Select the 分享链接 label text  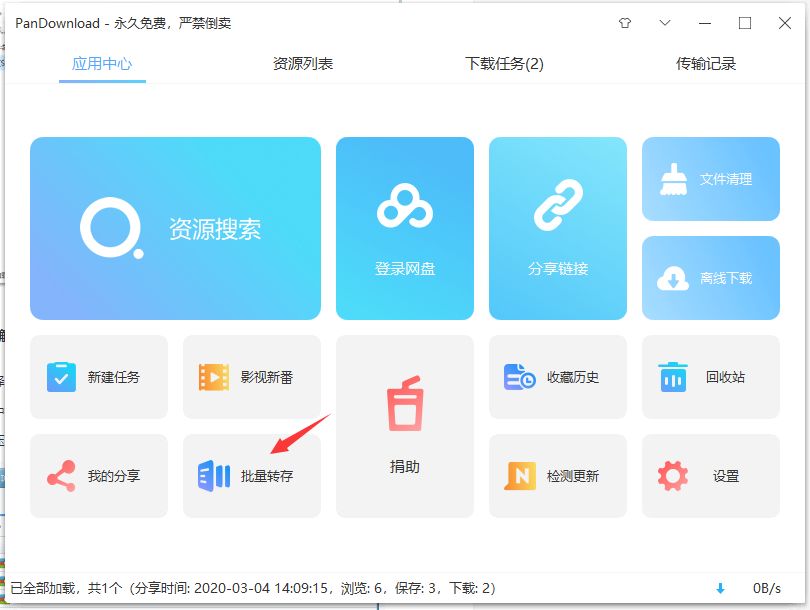558,269
